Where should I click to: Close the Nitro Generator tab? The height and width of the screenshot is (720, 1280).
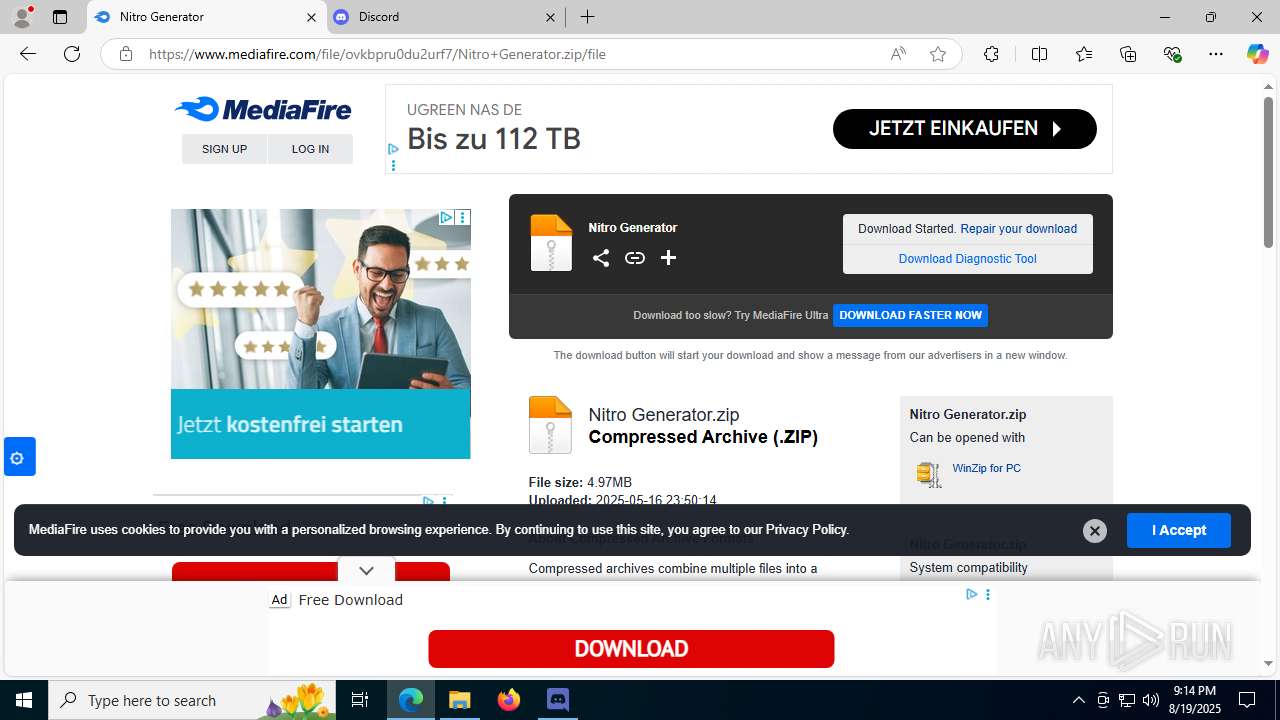[x=311, y=17]
